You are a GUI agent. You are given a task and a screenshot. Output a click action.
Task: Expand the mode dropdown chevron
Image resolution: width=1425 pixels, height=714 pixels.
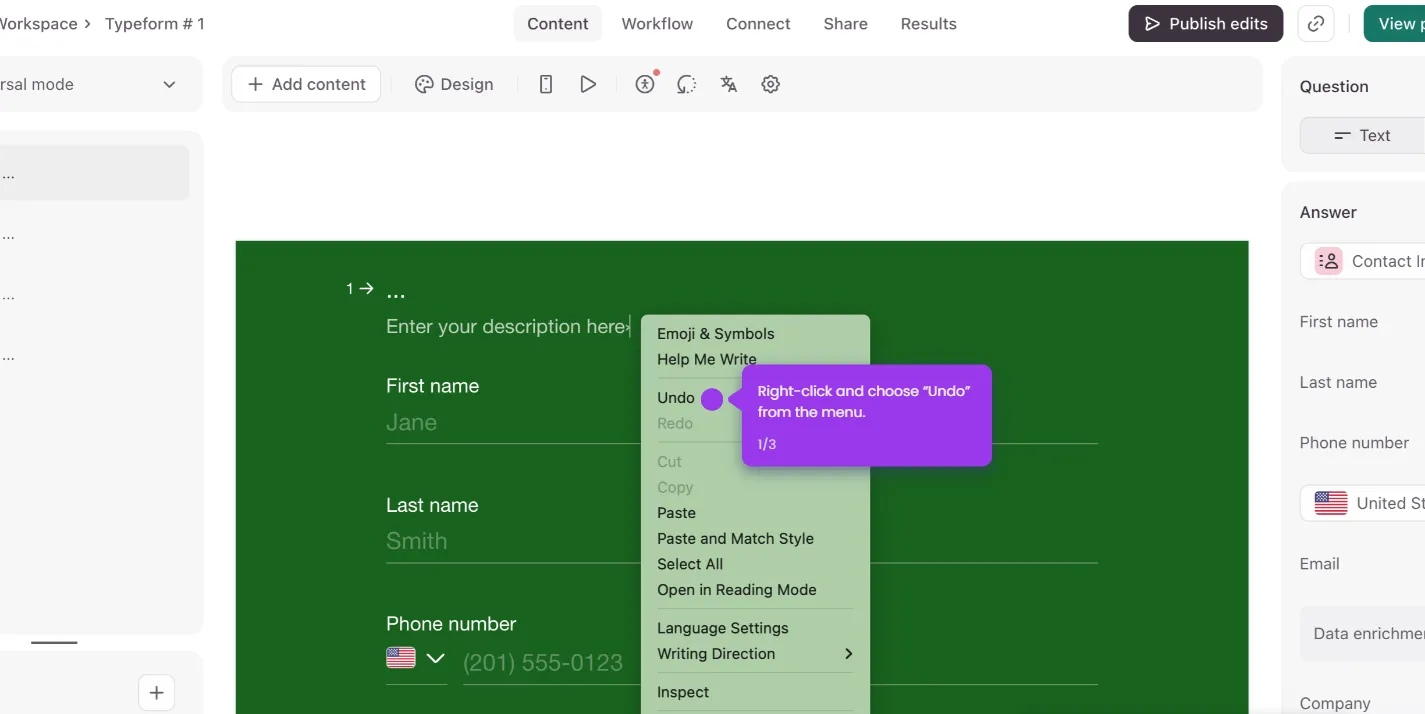169,85
